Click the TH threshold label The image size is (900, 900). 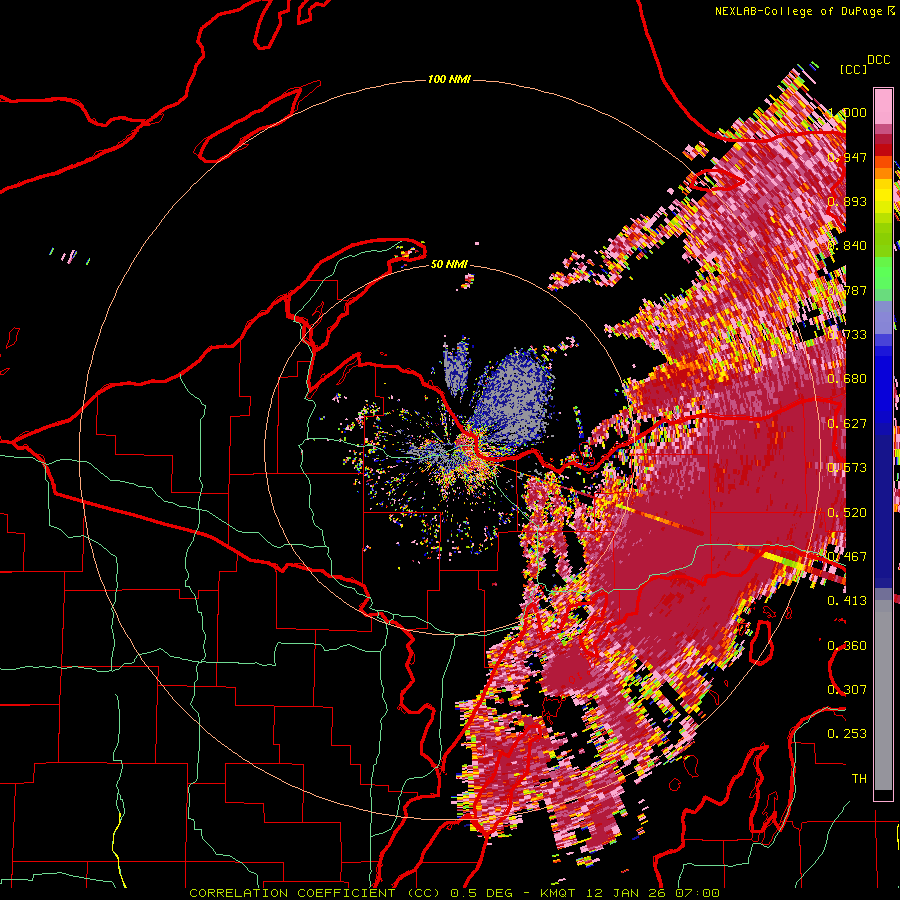(x=859, y=778)
